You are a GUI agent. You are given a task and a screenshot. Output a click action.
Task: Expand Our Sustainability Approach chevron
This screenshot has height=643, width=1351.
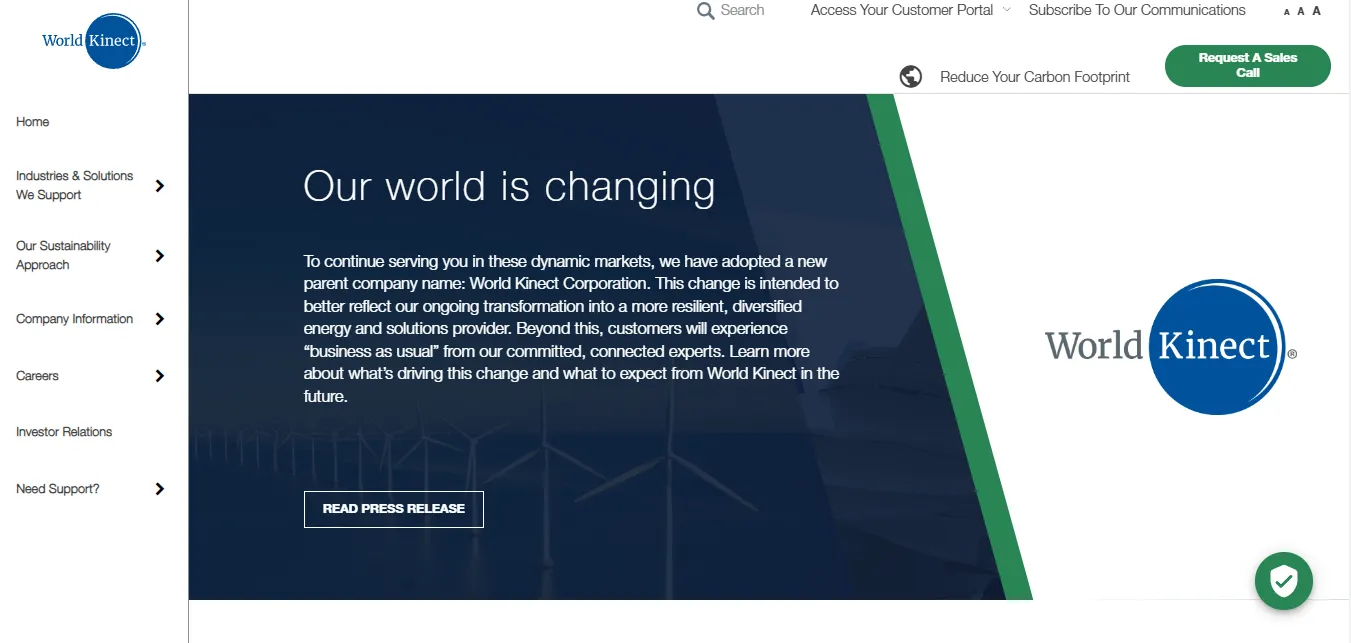160,256
